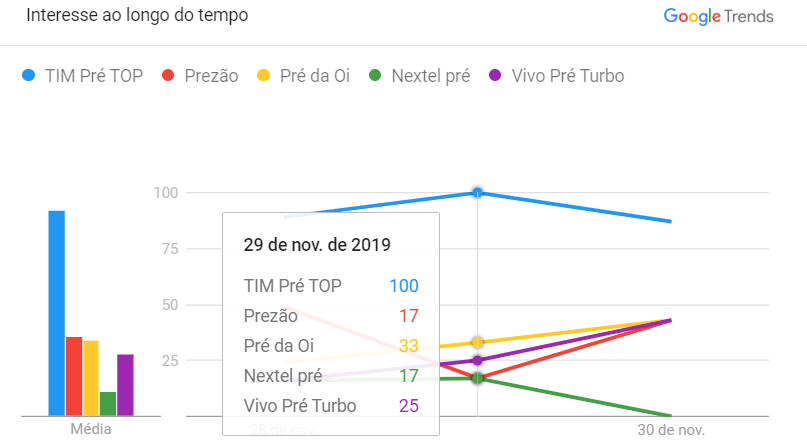Click the blue average bar
The height and width of the screenshot is (445, 807).
pyautogui.click(x=57, y=312)
